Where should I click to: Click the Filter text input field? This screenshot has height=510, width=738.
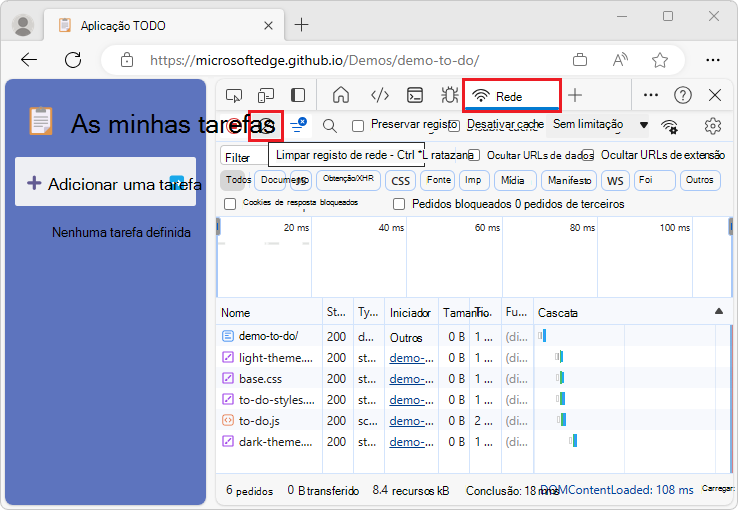[x=243, y=157]
